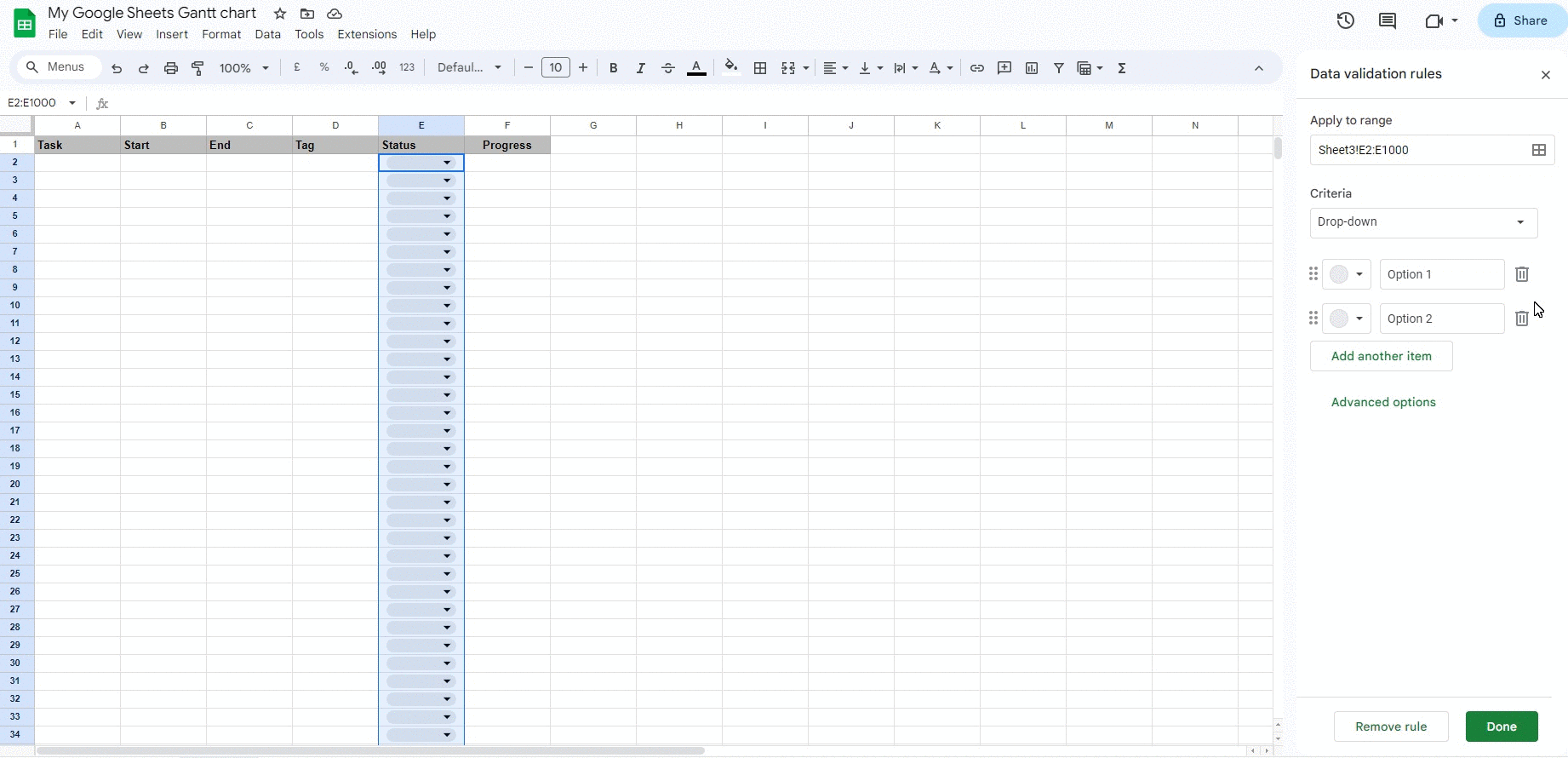
Task: Increase font size with plus
Action: click(x=583, y=68)
